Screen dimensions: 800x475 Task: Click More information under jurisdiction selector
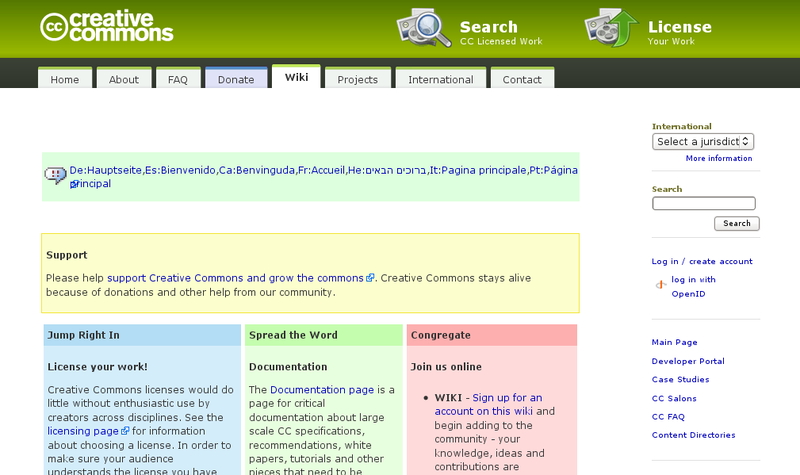[x=718, y=158]
